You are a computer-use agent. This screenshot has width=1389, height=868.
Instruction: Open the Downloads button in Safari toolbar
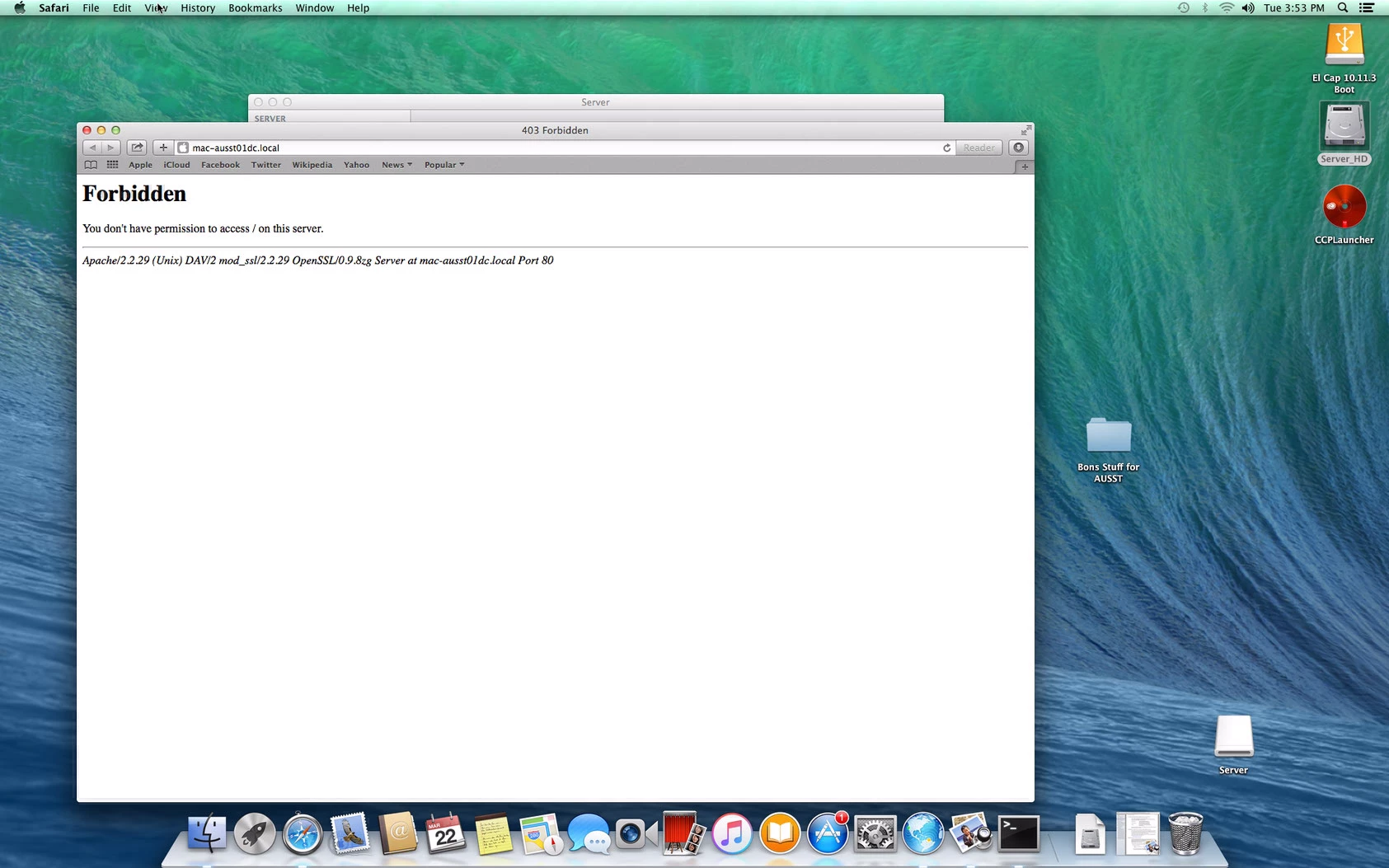click(1019, 148)
